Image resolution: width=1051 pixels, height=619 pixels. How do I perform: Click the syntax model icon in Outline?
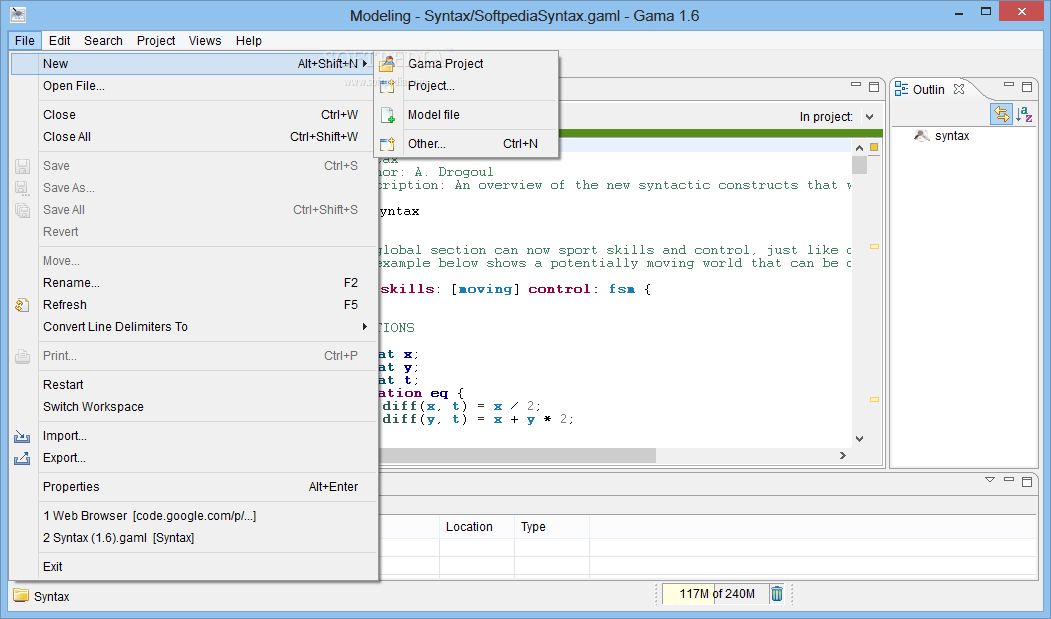[922, 135]
